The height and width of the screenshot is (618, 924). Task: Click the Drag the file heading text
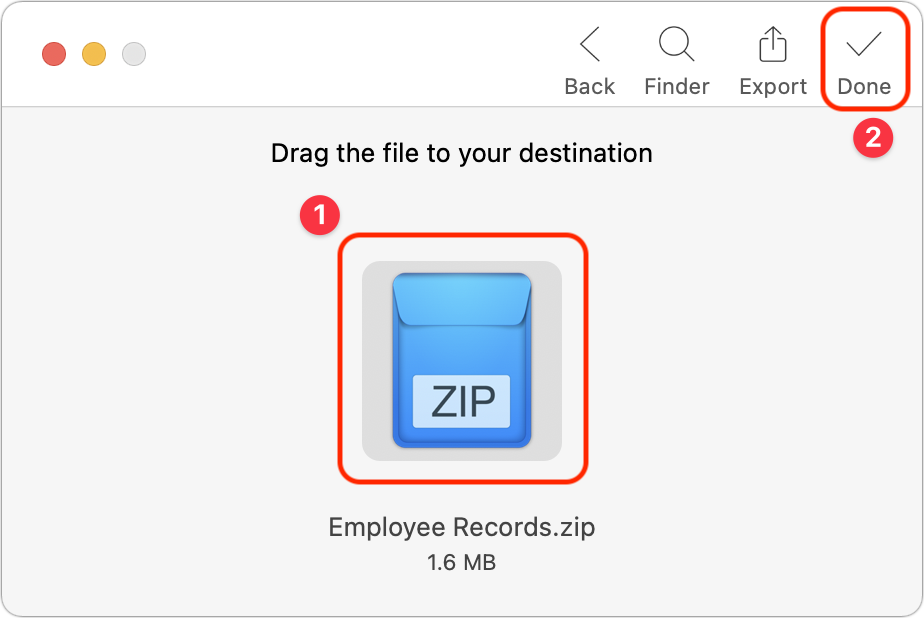(462, 153)
